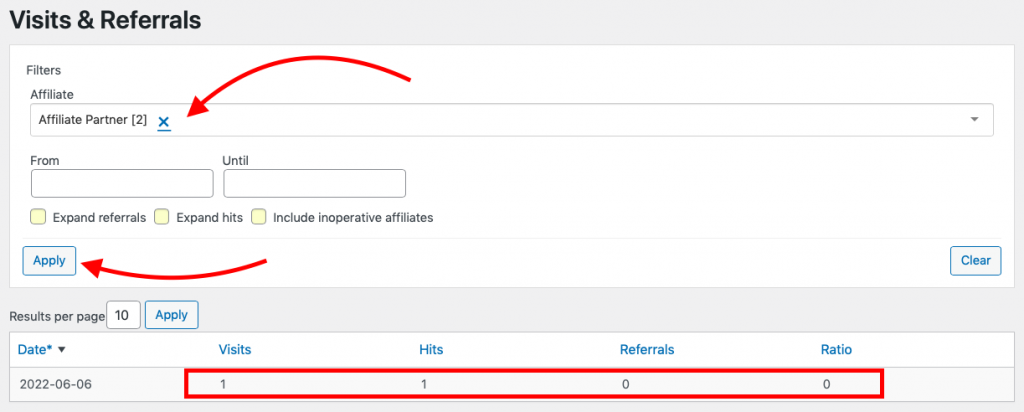Screen dimensions: 1024x412
Task: Apply the results per page setting
Action: click(x=172, y=315)
